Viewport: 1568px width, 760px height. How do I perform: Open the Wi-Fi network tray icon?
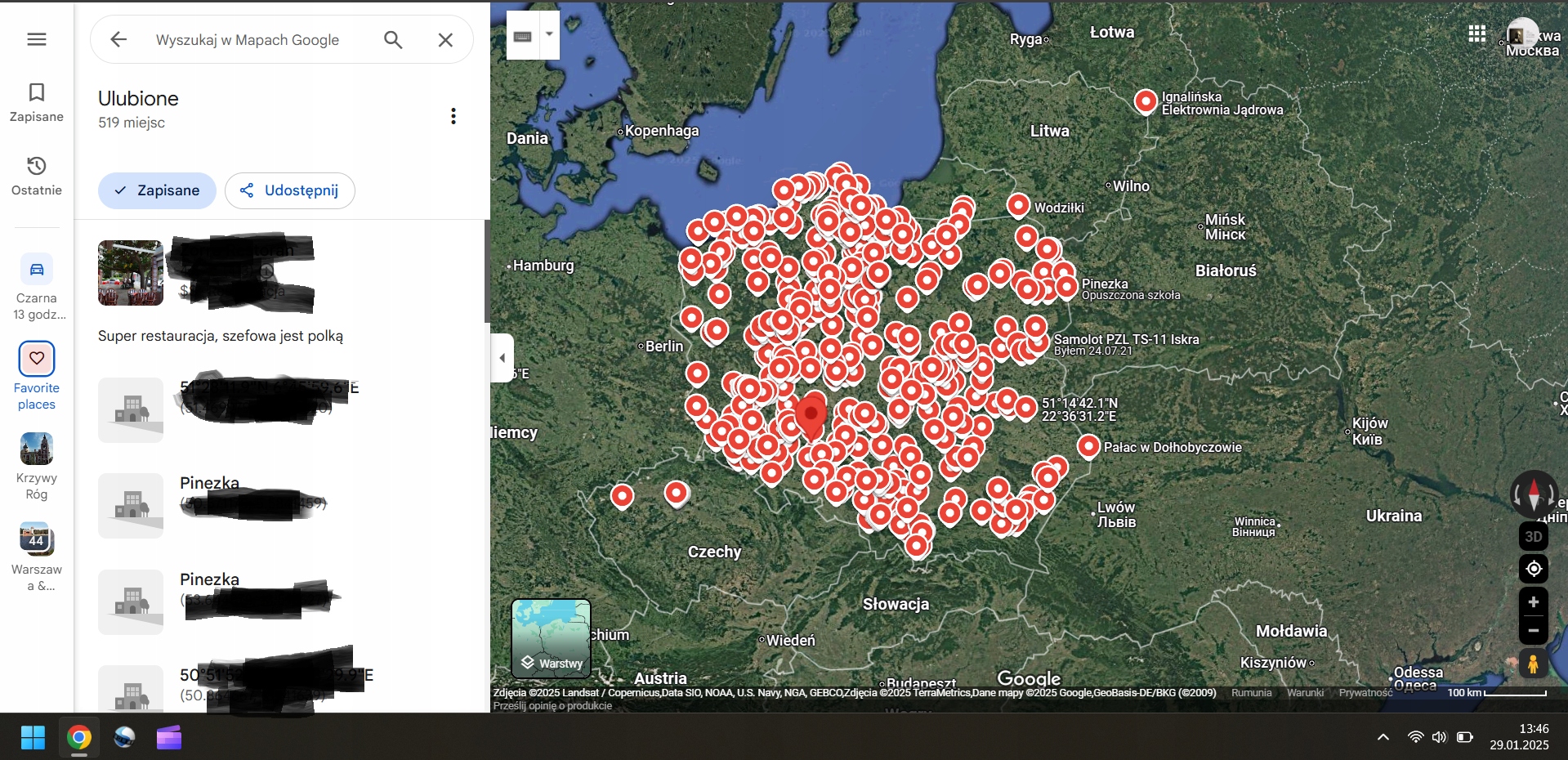[x=1415, y=737]
